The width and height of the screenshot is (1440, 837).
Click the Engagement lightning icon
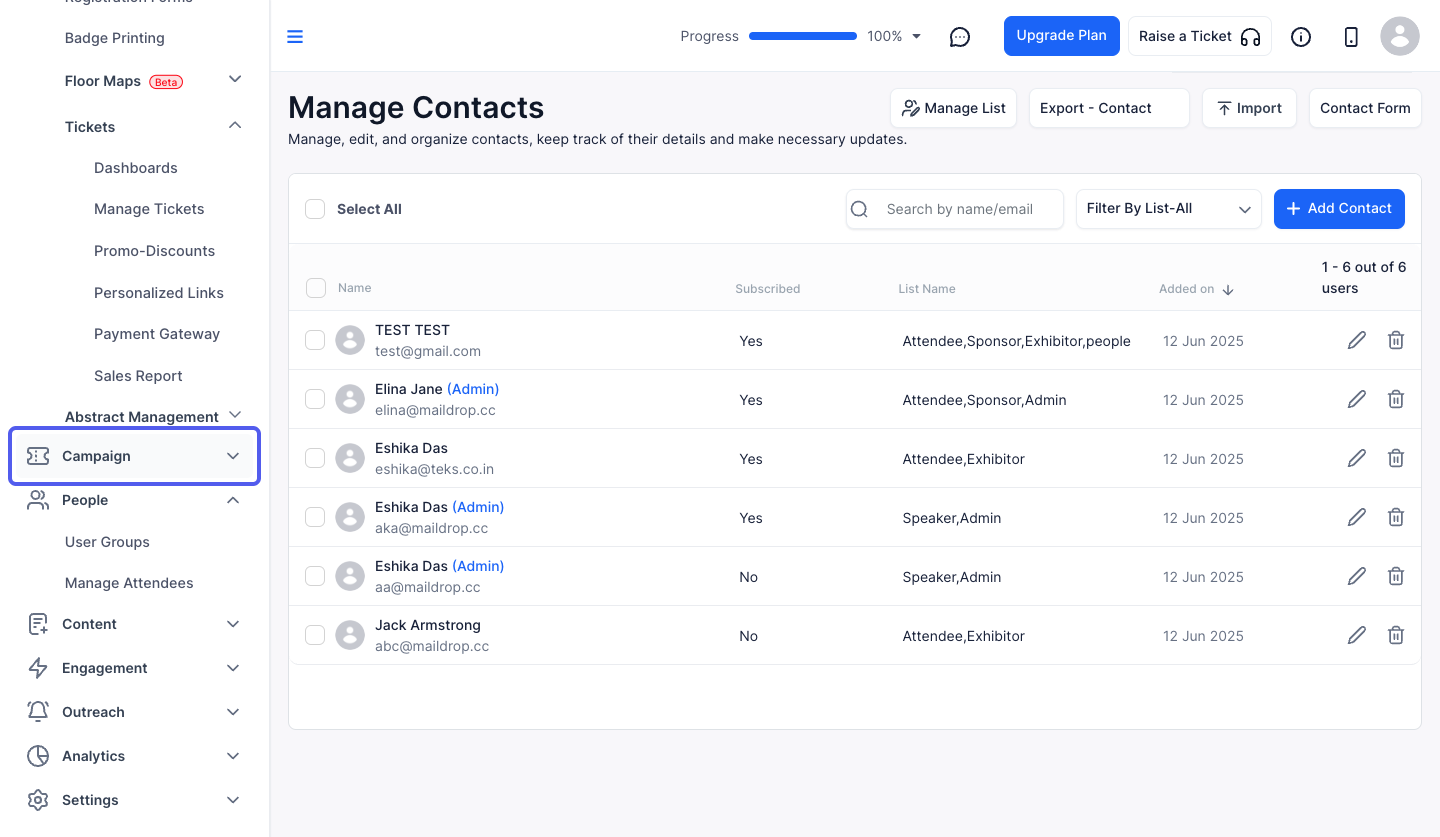pos(38,668)
